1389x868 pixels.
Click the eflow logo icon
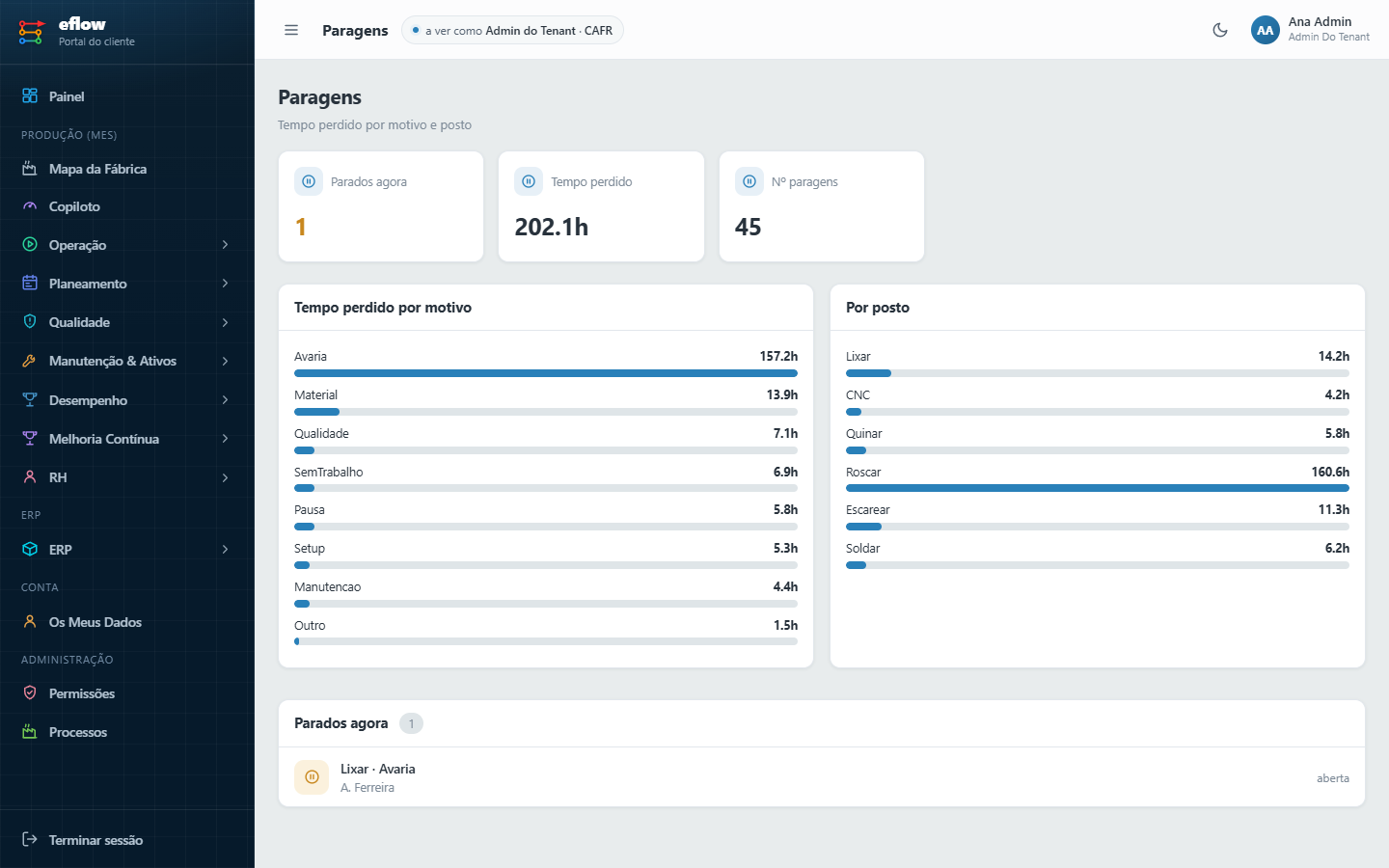[x=31, y=32]
